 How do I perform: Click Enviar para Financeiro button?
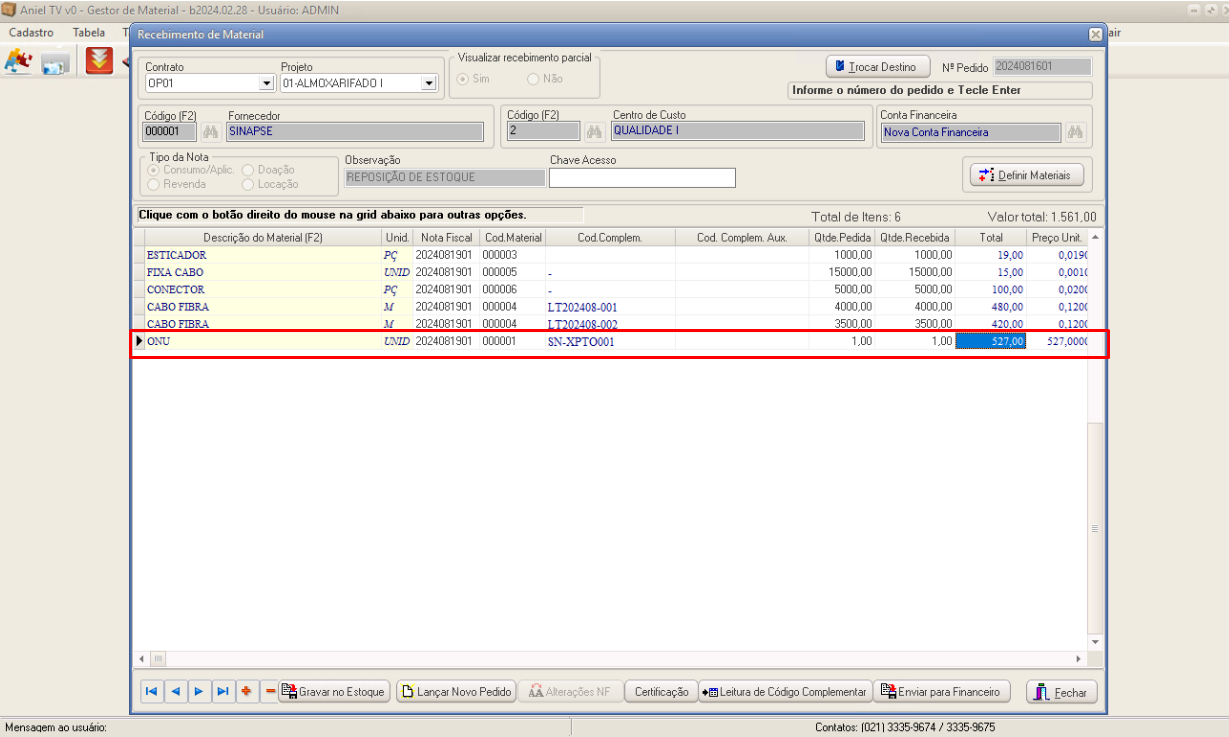click(x=942, y=691)
